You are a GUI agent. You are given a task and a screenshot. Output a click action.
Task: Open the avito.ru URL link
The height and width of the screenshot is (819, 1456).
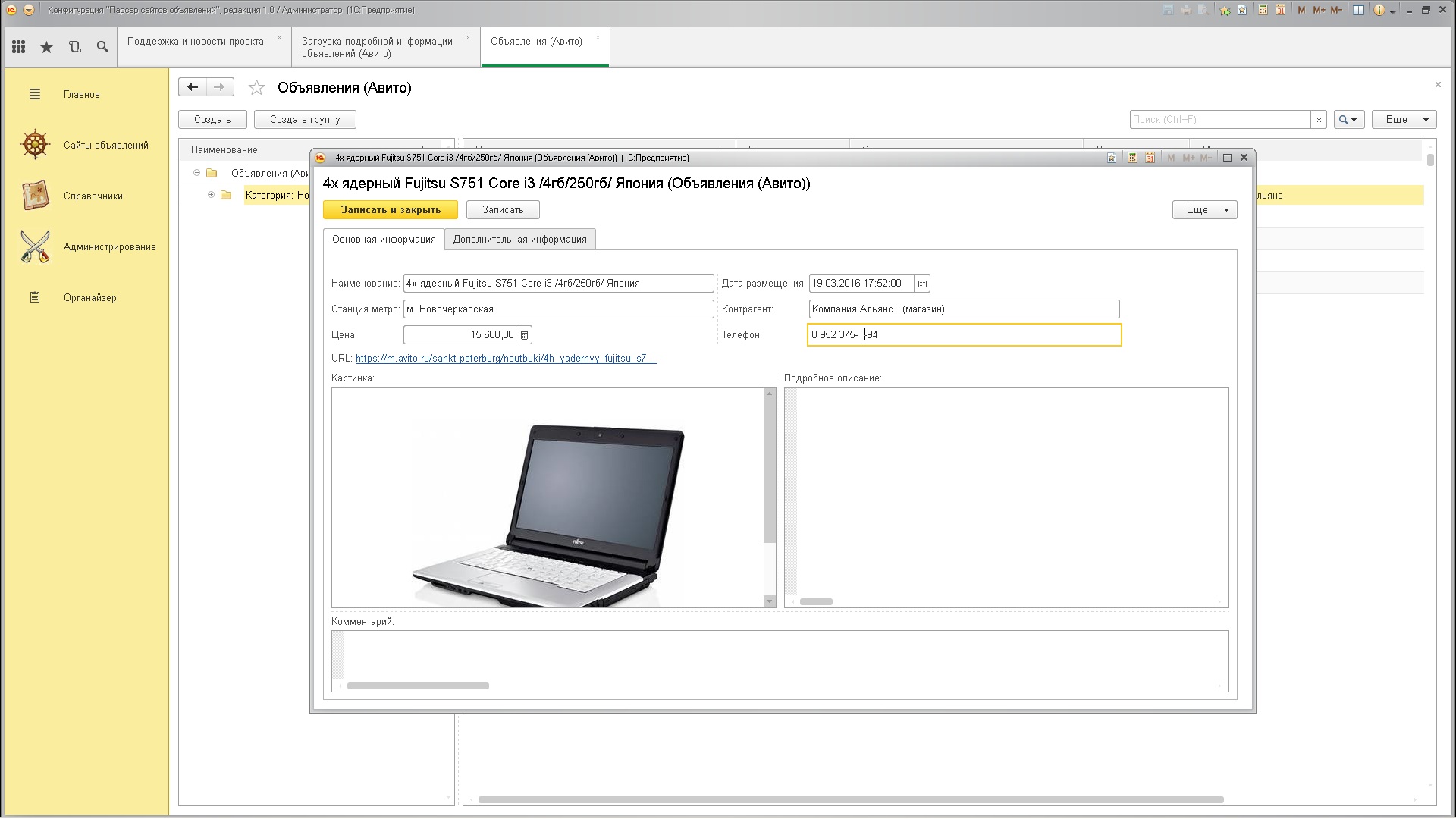[x=506, y=359]
